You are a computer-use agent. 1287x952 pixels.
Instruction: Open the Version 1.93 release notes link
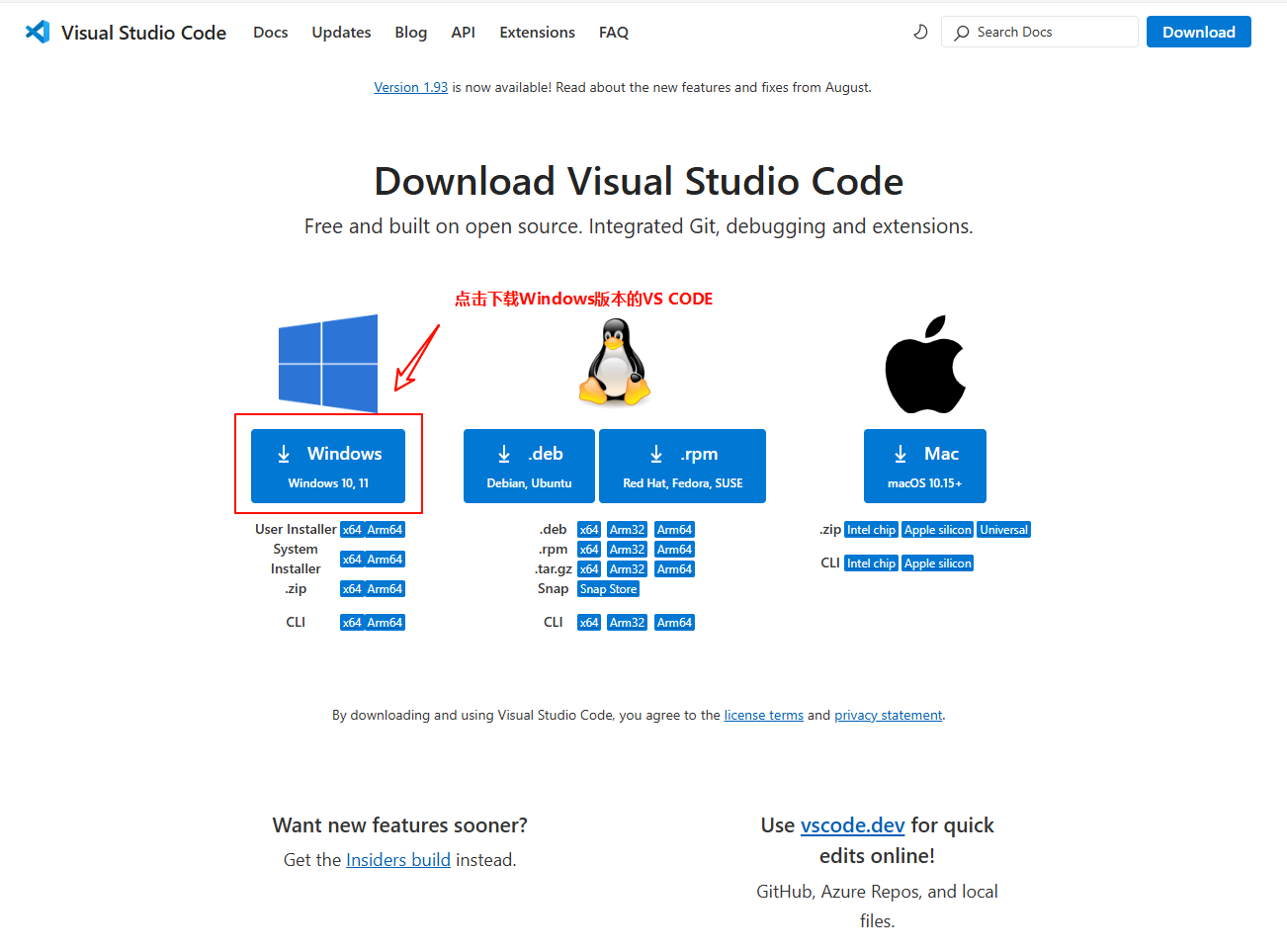pyautogui.click(x=411, y=87)
